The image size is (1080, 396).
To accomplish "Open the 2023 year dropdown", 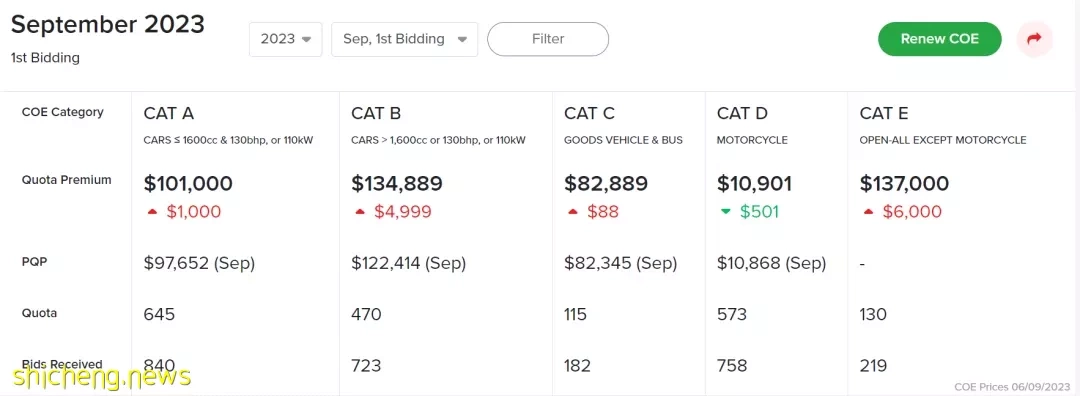I will click(x=285, y=39).
